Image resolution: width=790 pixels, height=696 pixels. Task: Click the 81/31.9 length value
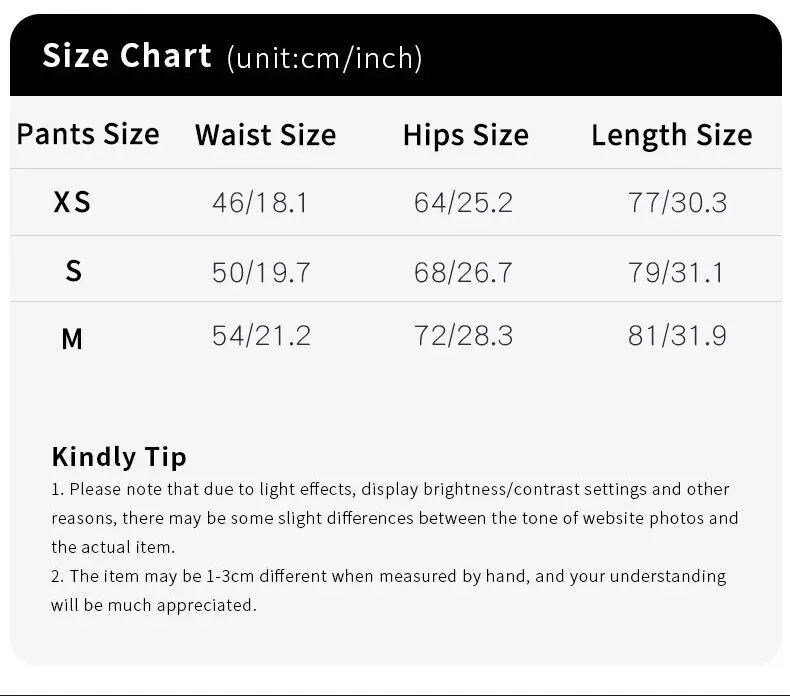point(677,336)
